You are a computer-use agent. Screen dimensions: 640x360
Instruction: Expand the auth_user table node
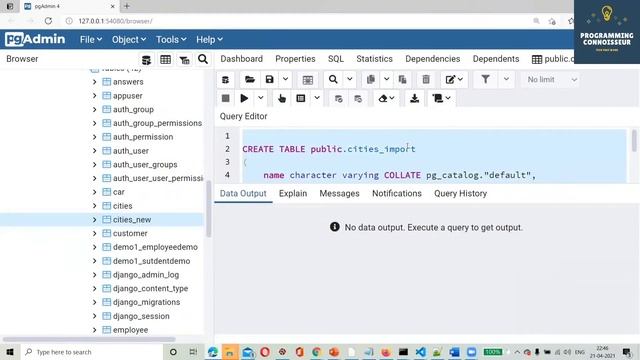94,151
